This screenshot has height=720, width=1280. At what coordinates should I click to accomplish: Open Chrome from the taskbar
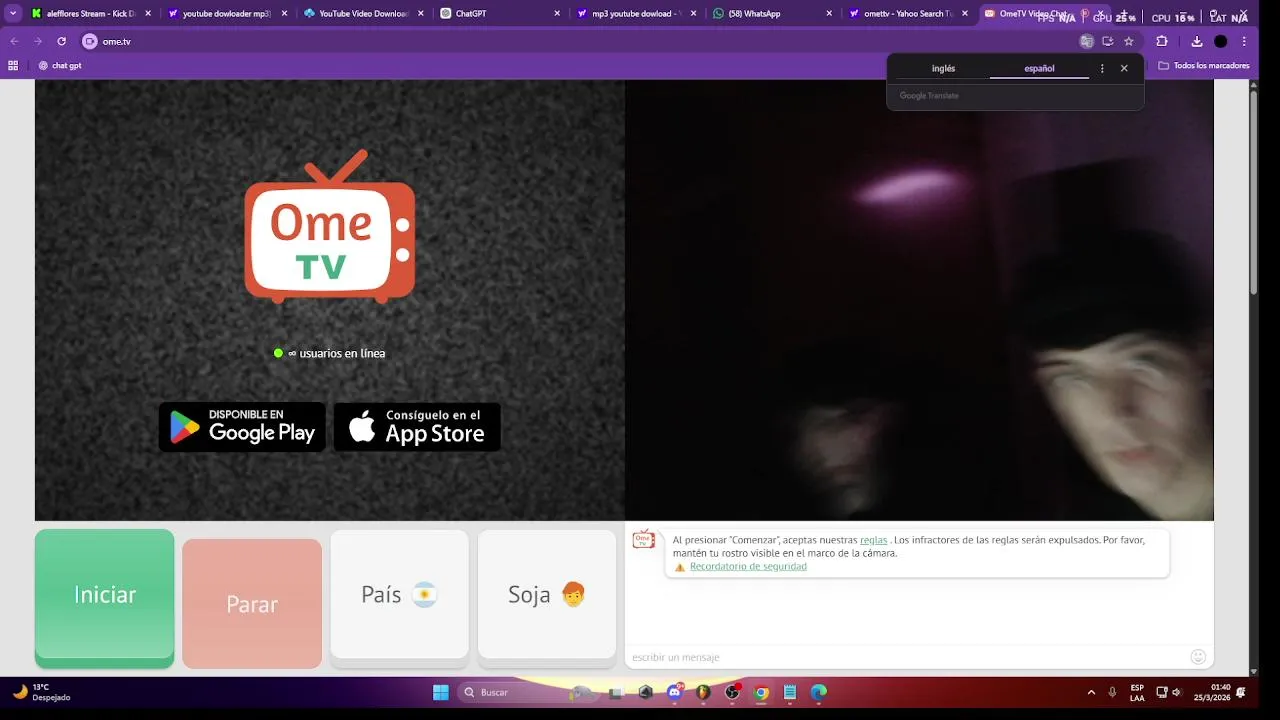click(761, 692)
